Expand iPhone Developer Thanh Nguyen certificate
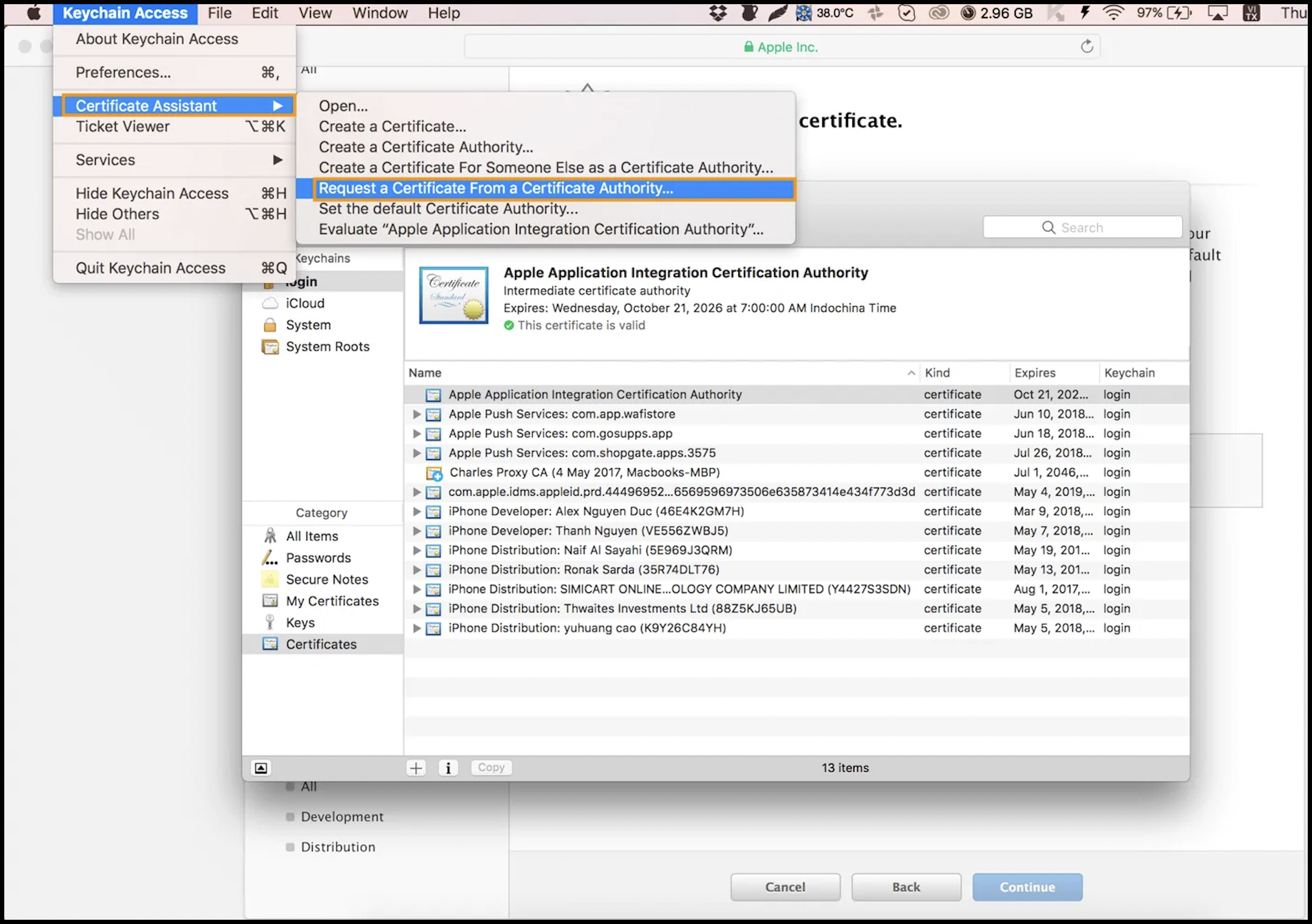Image resolution: width=1312 pixels, height=924 pixels. pyautogui.click(x=417, y=531)
